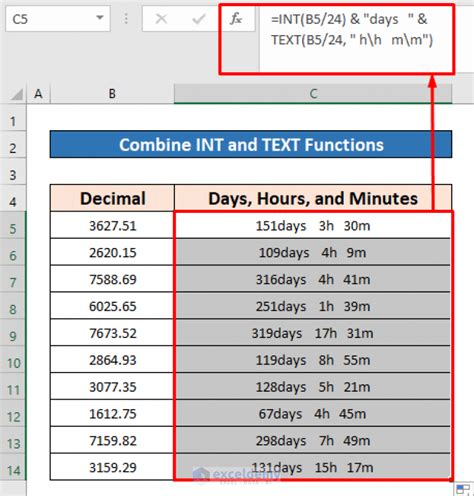Select cell showing 119days 8h 55m
Image resolution: width=474 pixels, height=496 pixels.
(313, 360)
